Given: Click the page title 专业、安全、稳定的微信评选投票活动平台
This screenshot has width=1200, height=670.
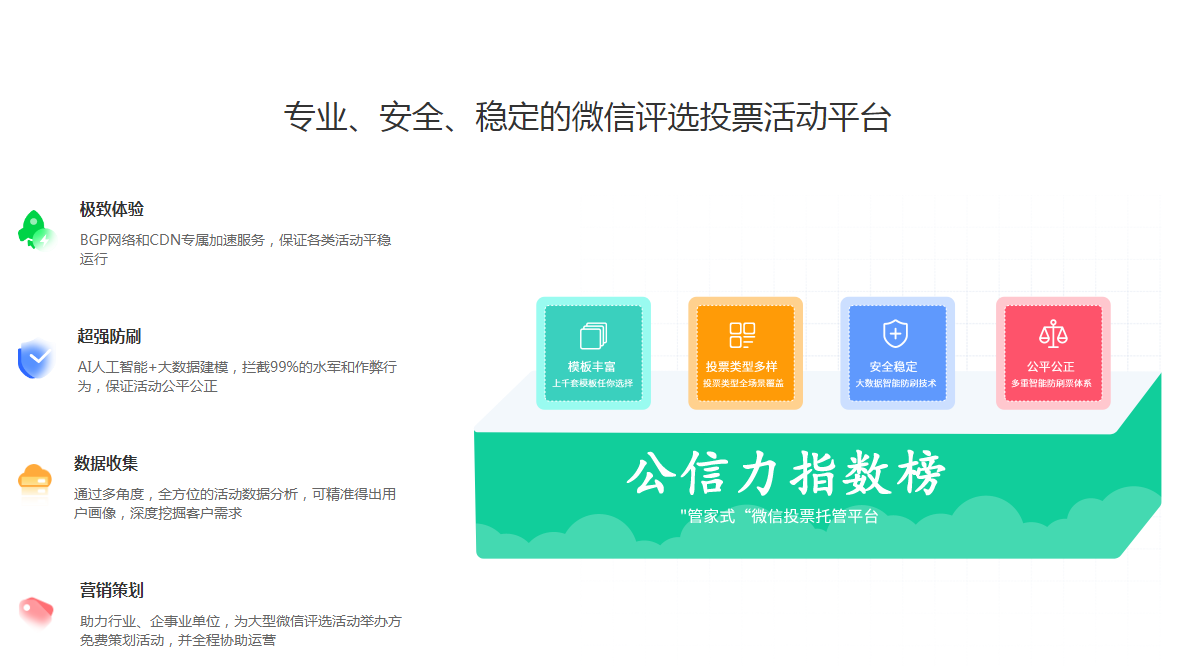Looking at the screenshot, I should pyautogui.click(x=587, y=117).
